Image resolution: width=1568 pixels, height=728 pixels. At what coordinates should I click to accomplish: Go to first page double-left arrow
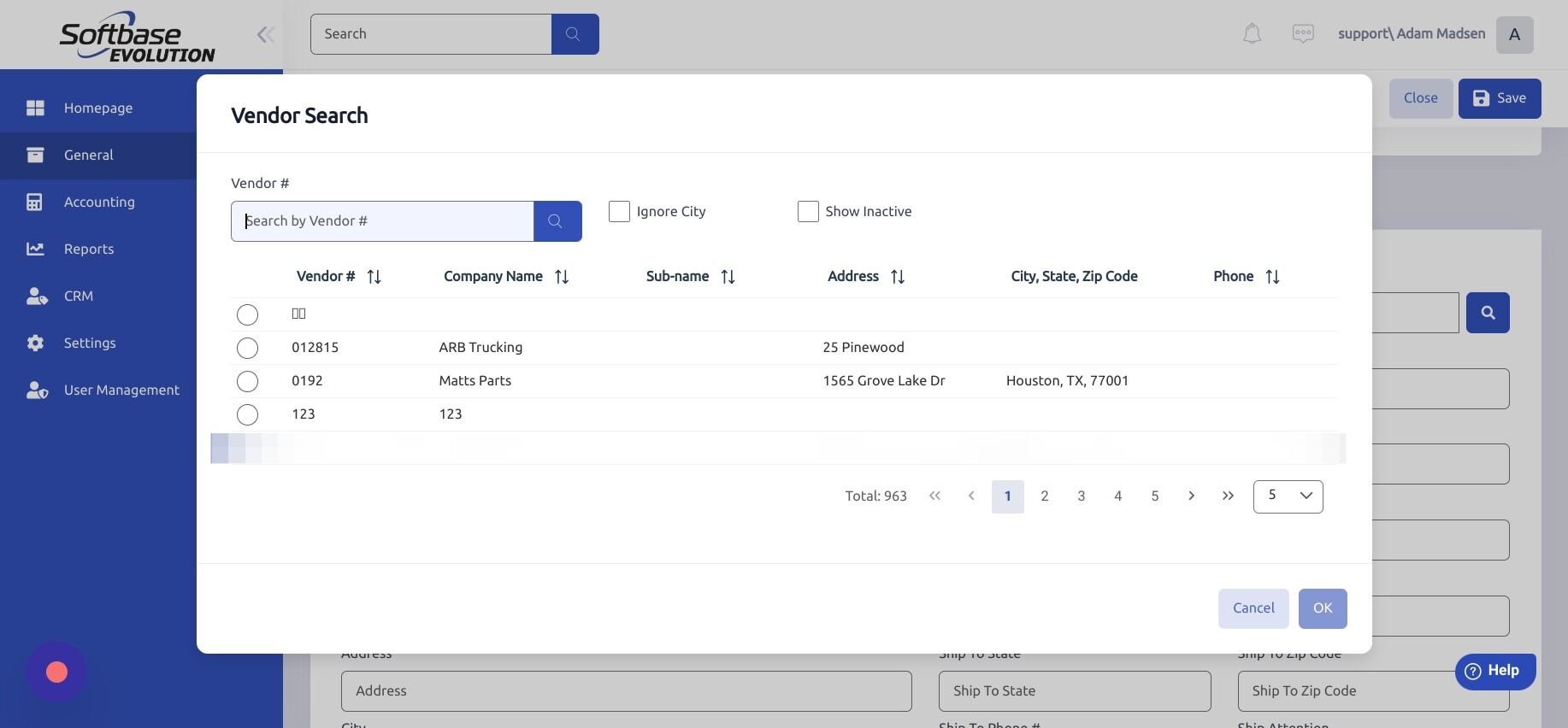934,496
